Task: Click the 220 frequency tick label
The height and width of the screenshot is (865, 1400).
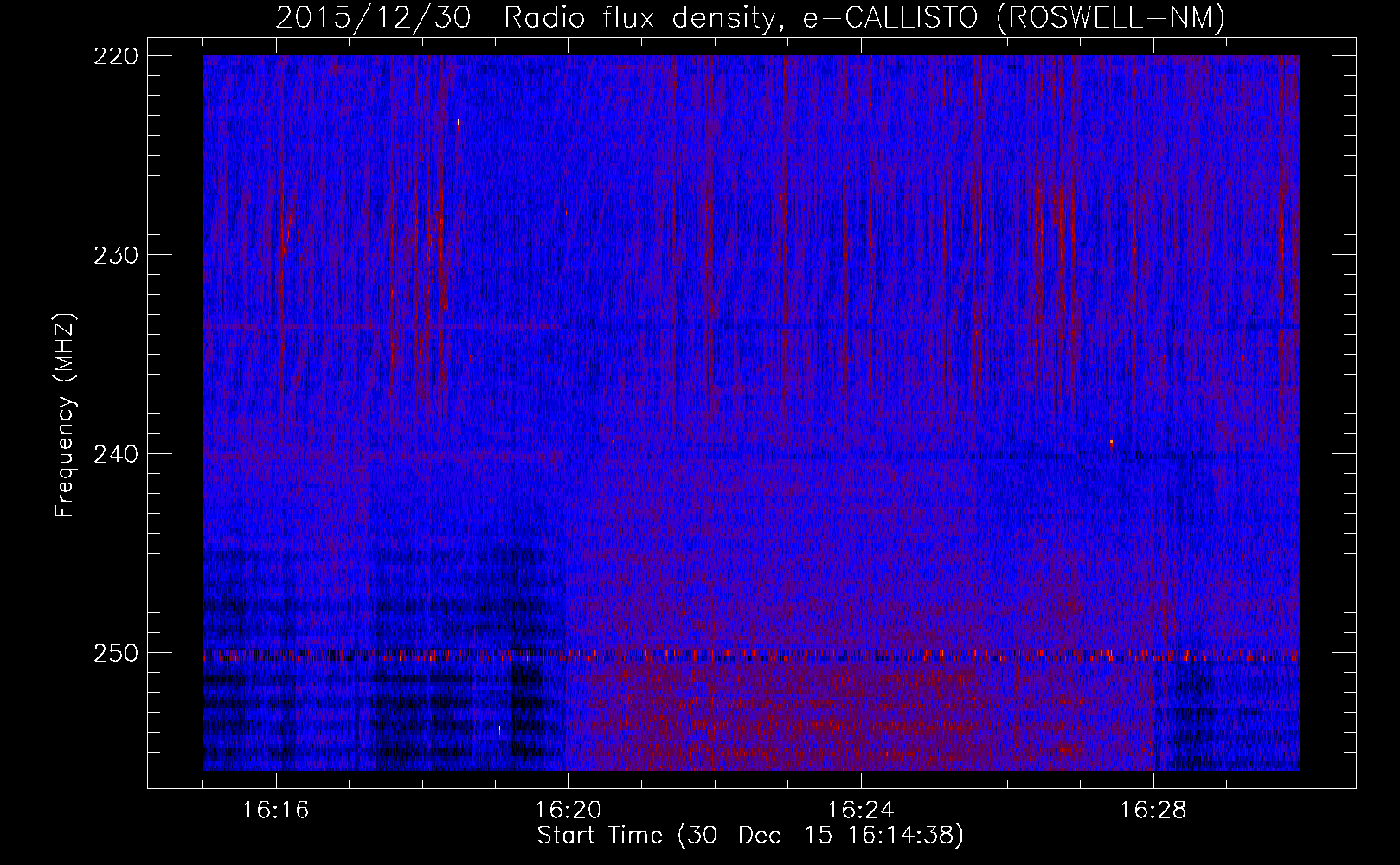Action: tap(114, 55)
